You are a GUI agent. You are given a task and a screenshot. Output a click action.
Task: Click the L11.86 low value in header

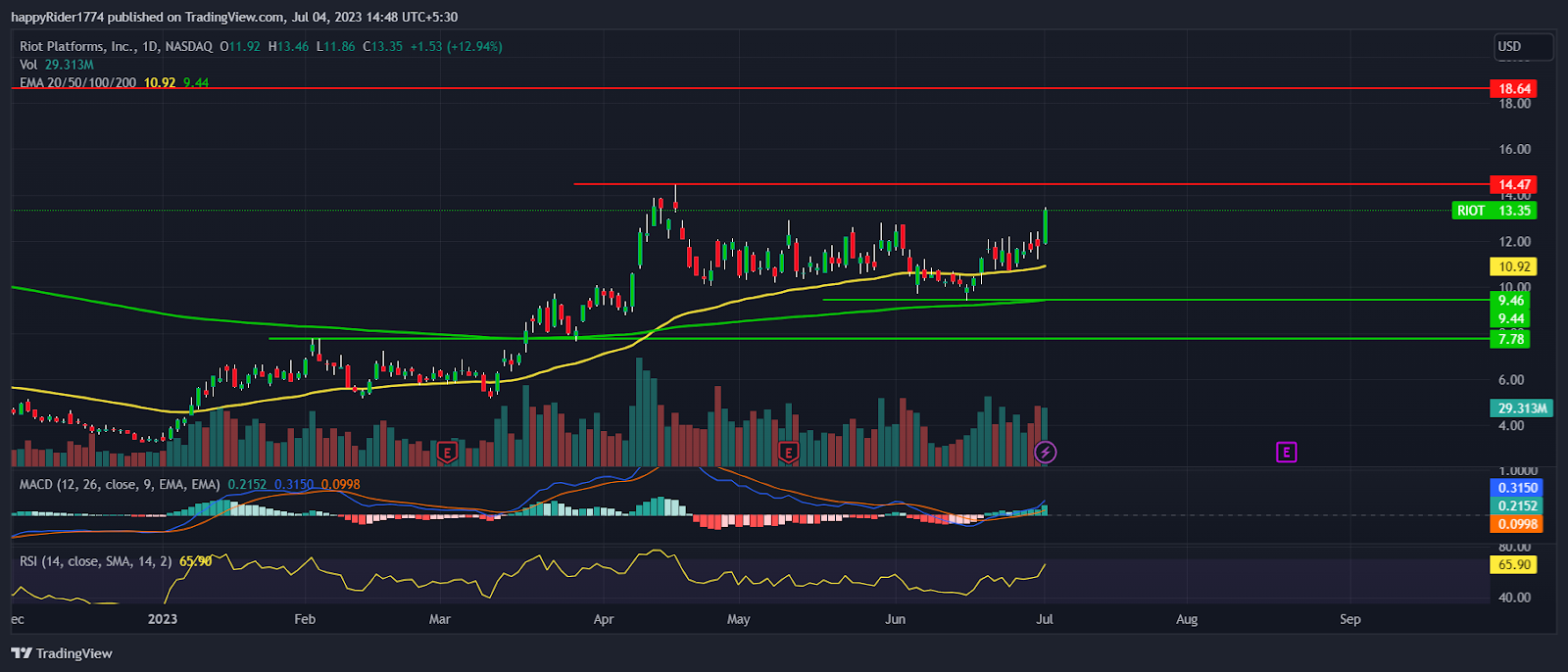tap(336, 46)
